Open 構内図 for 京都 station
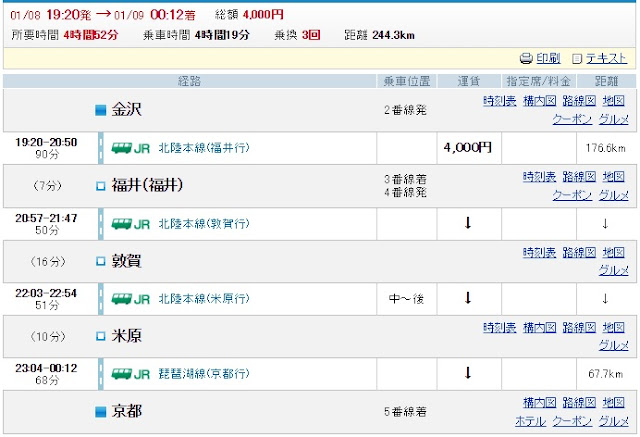 540,402
